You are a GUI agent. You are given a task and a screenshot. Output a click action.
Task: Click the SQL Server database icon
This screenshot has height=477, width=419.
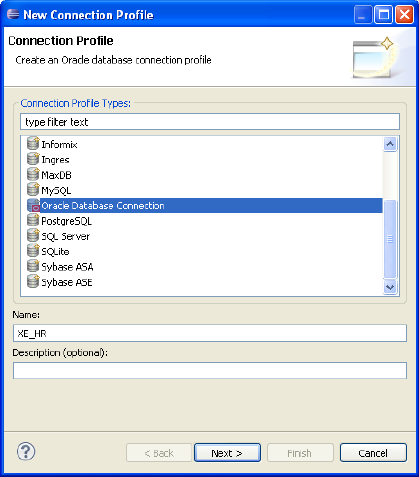33,236
